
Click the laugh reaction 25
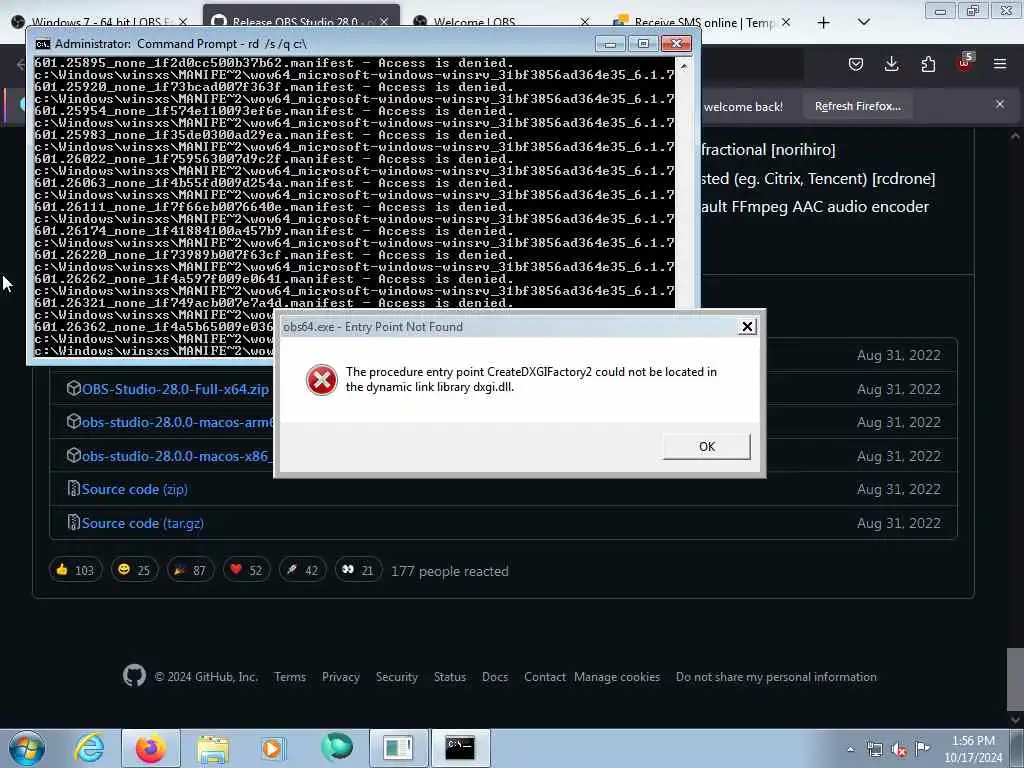(x=135, y=570)
